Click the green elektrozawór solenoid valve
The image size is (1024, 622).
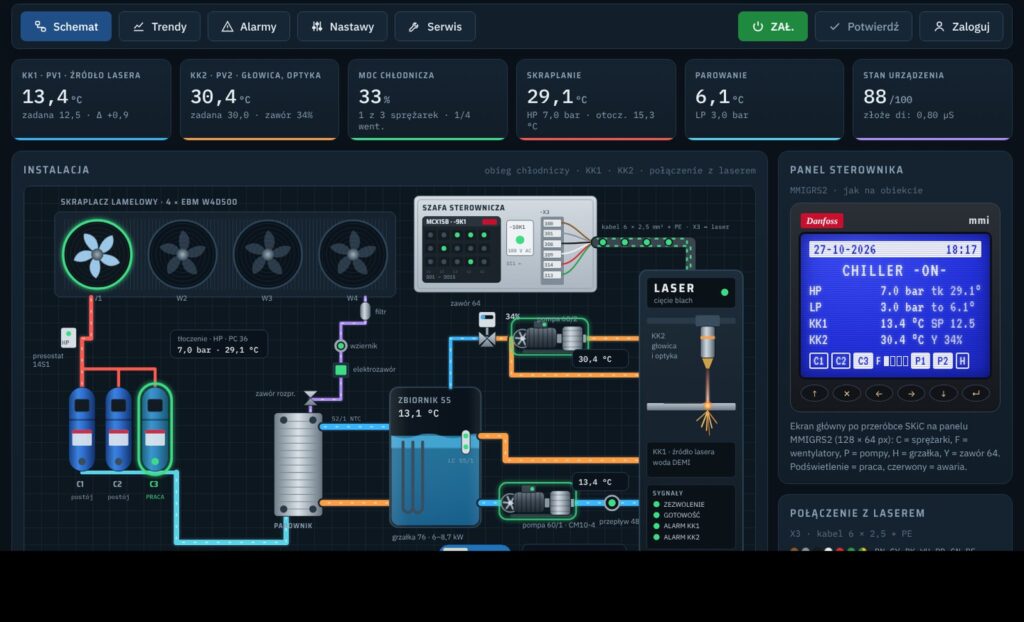pos(340,370)
